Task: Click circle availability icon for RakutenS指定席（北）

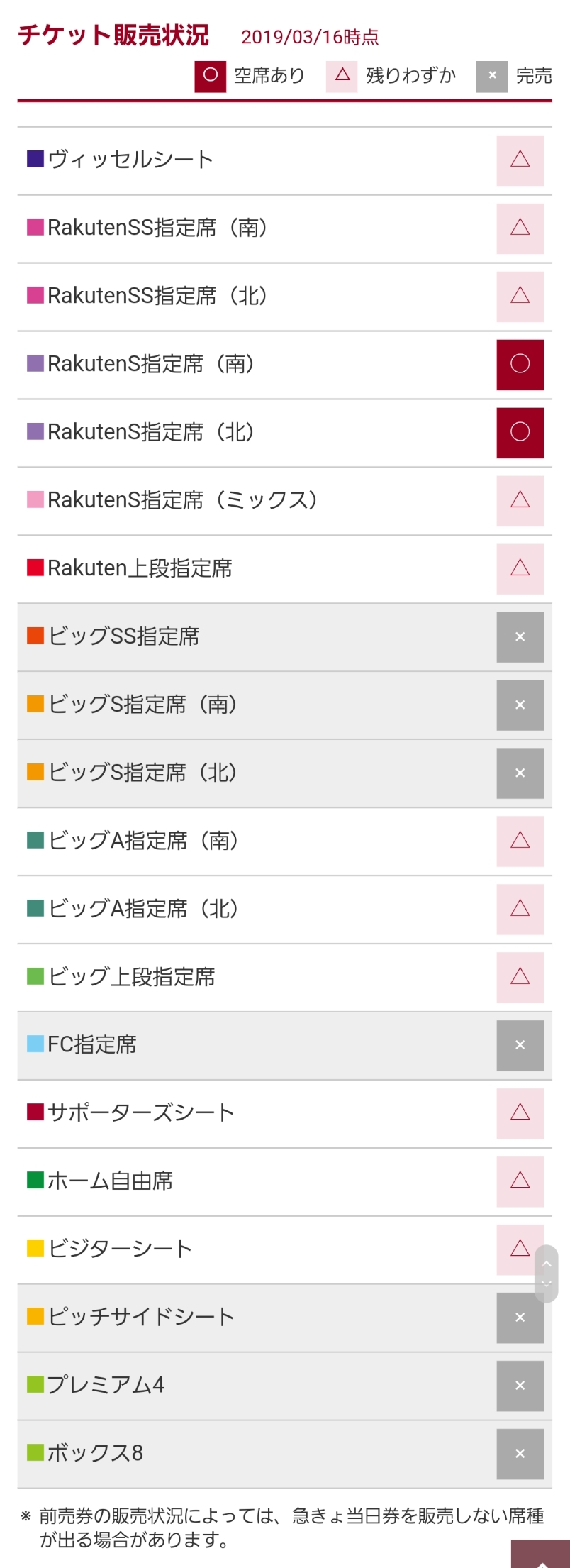Action: click(x=520, y=433)
